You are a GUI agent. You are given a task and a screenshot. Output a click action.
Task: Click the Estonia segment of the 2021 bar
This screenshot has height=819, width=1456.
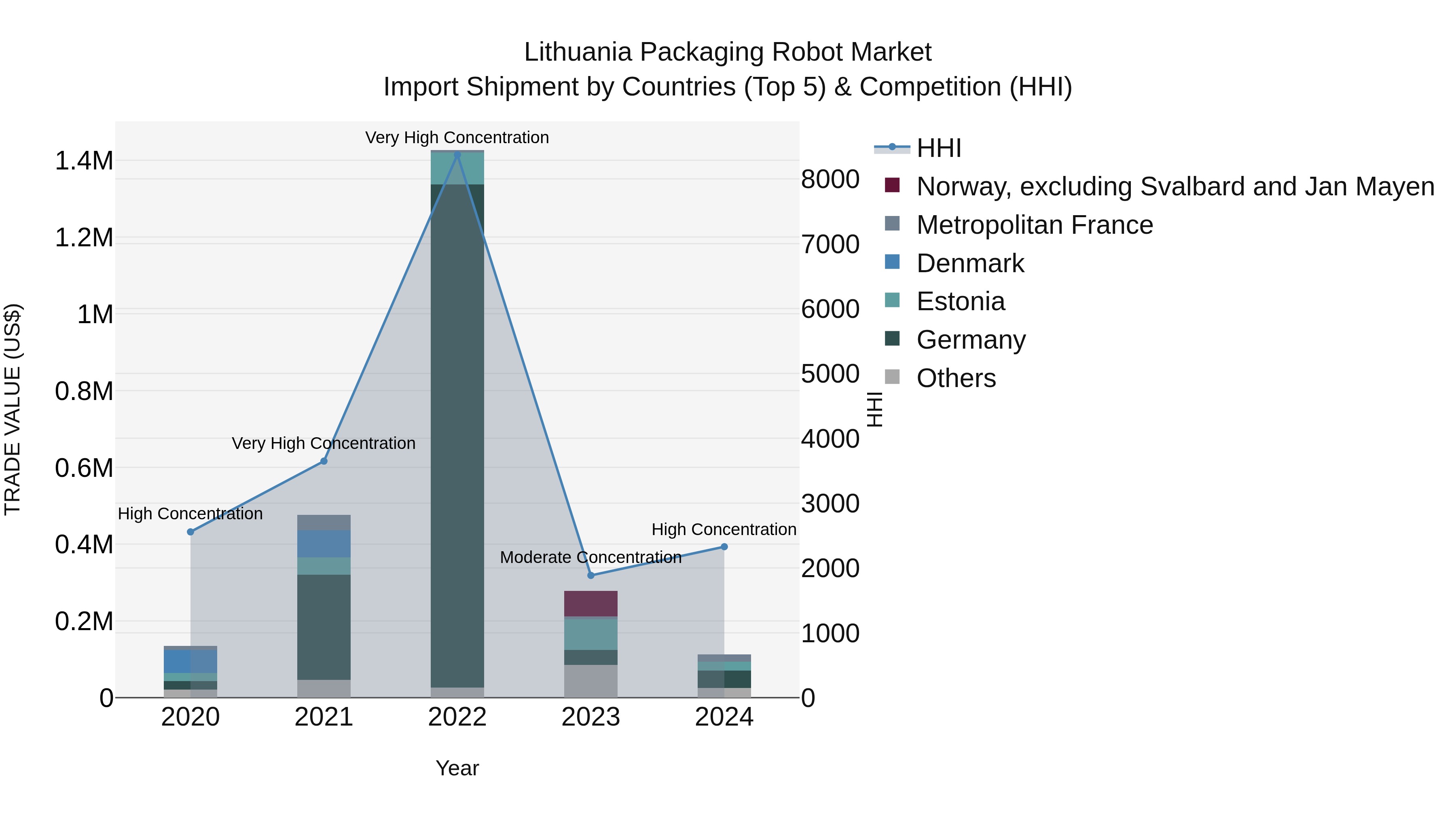(x=324, y=566)
